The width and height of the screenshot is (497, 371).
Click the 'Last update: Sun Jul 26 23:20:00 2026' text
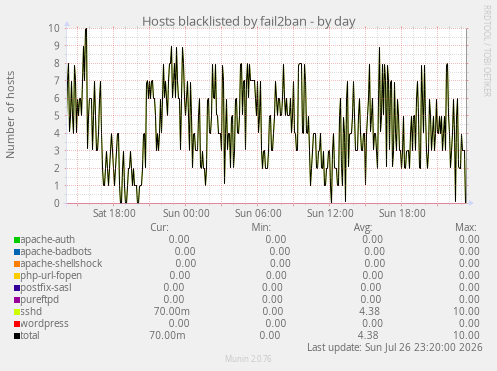pos(395,348)
